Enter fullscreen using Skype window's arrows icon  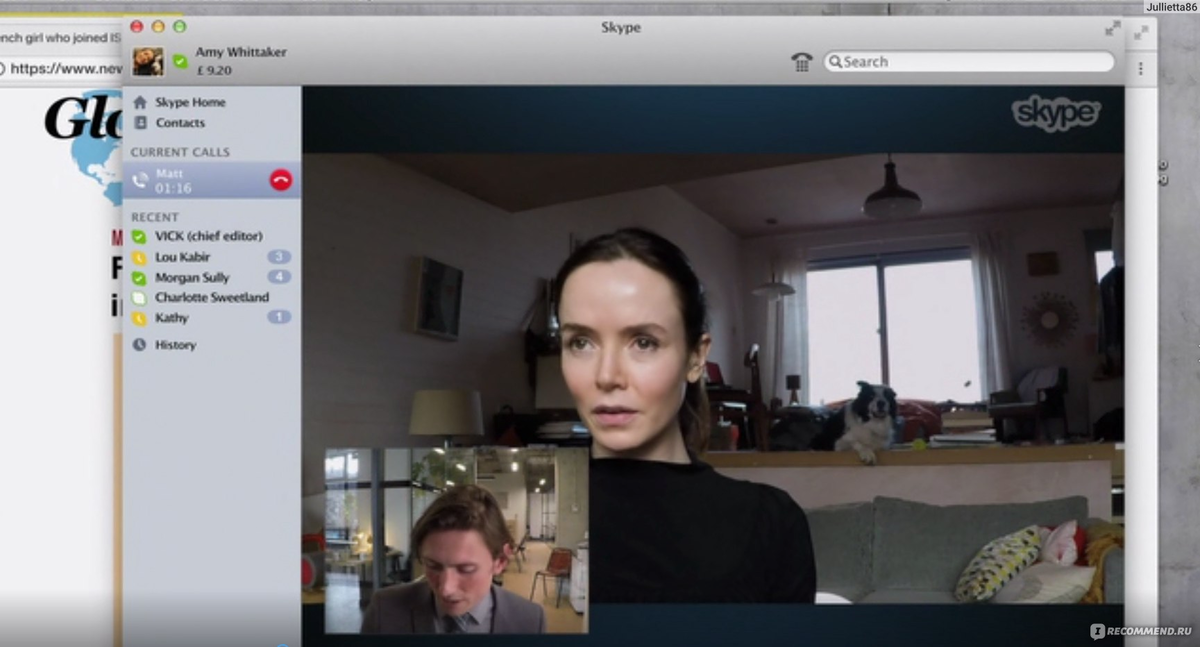1112,29
